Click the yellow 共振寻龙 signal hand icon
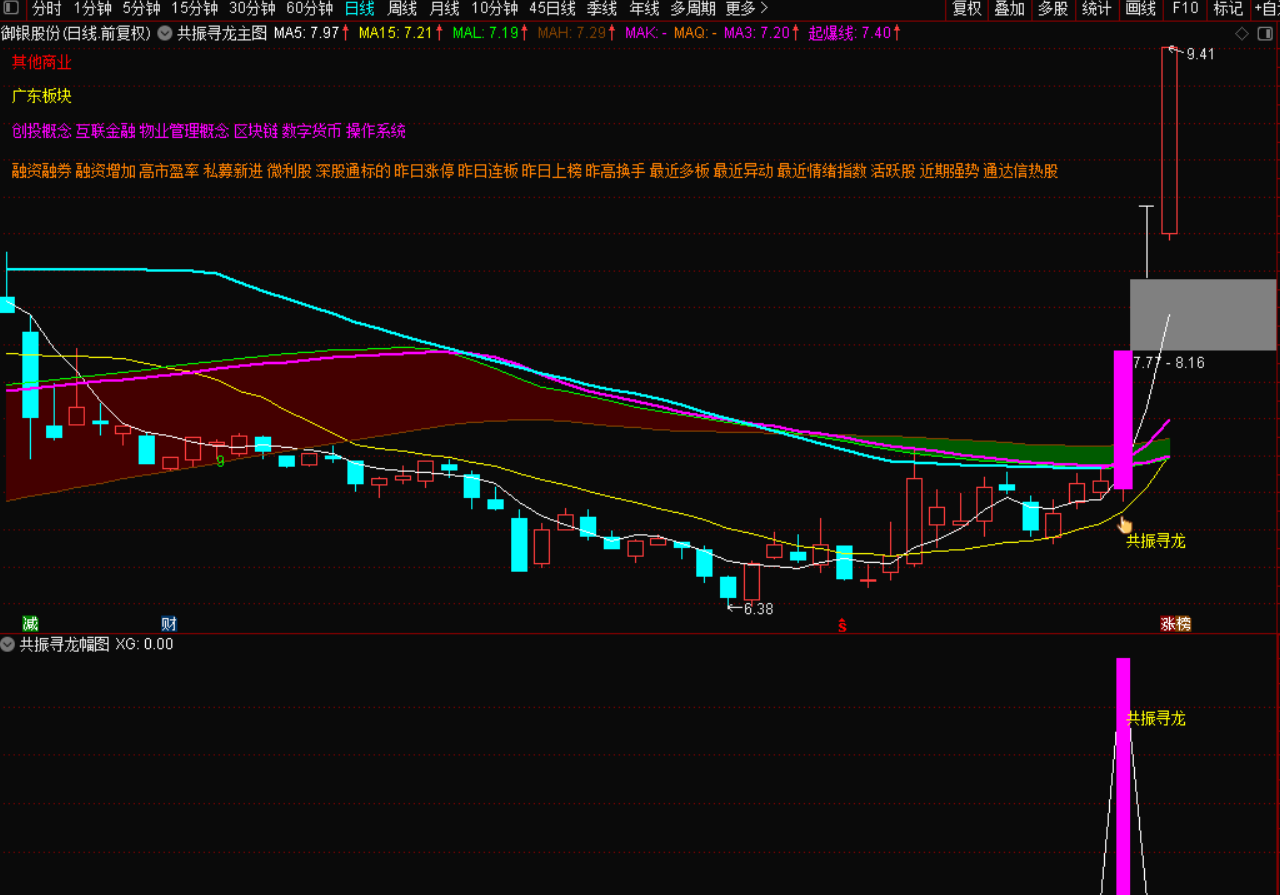1280x895 pixels. coord(1125,524)
